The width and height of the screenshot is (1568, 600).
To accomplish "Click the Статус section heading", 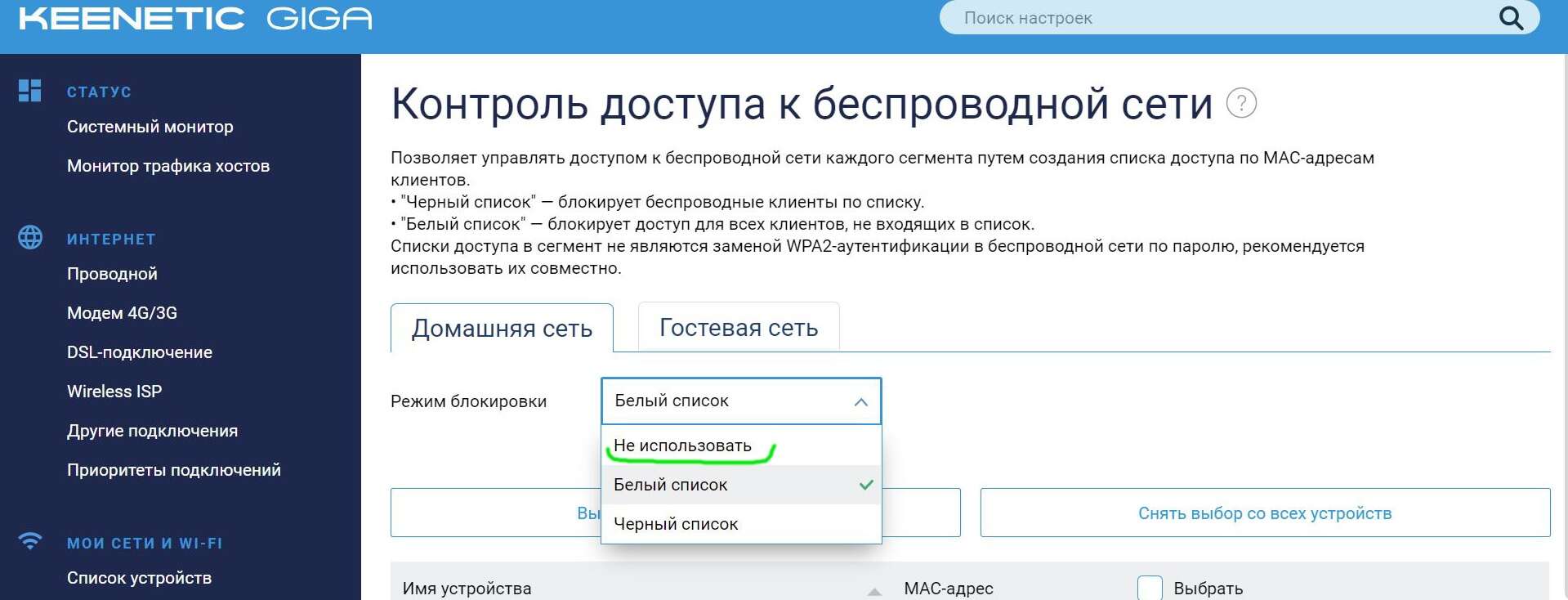I will (99, 92).
